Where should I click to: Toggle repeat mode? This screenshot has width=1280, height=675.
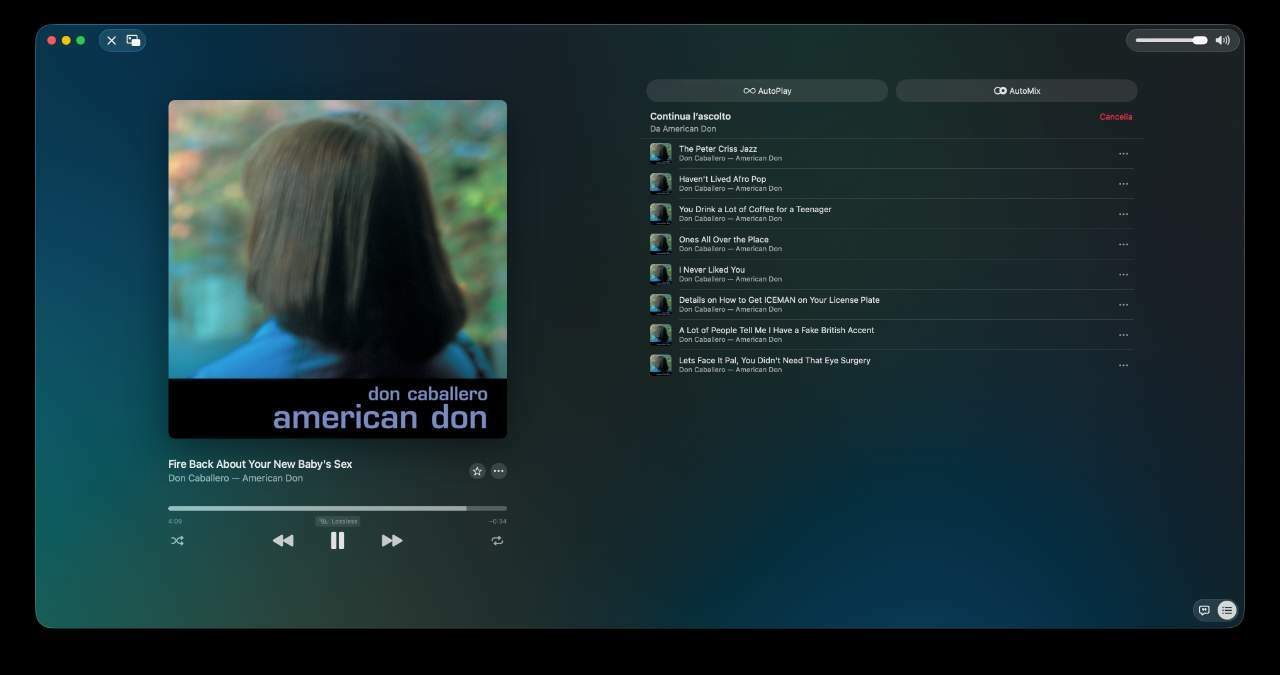pyautogui.click(x=497, y=541)
